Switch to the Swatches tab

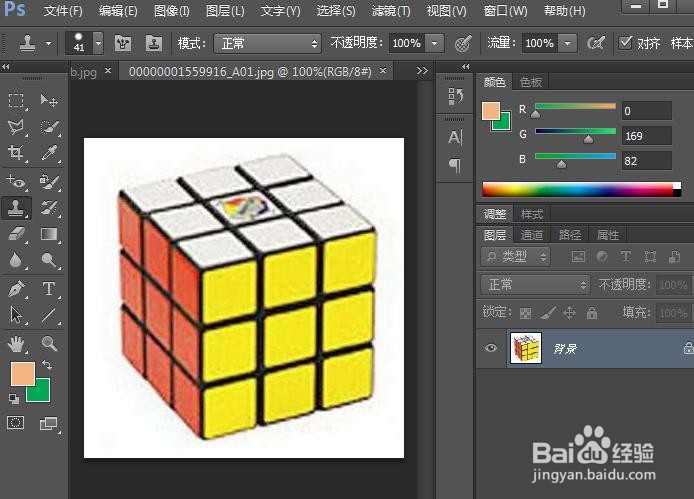(531, 82)
